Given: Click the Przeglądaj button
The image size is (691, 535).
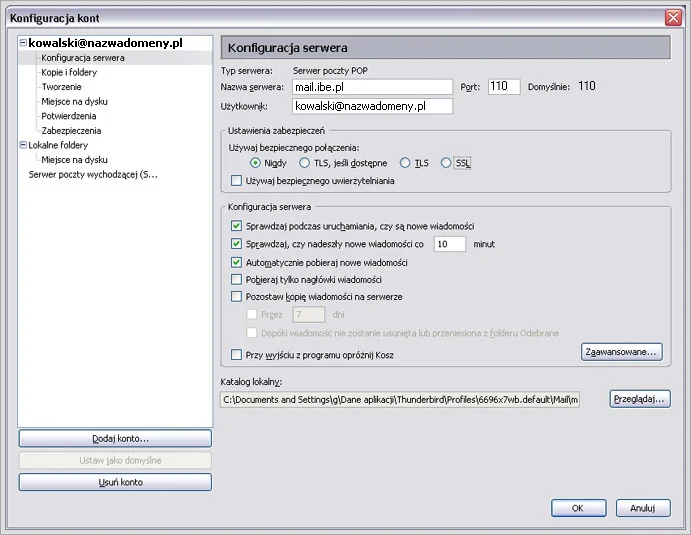Looking at the screenshot, I should 639,399.
